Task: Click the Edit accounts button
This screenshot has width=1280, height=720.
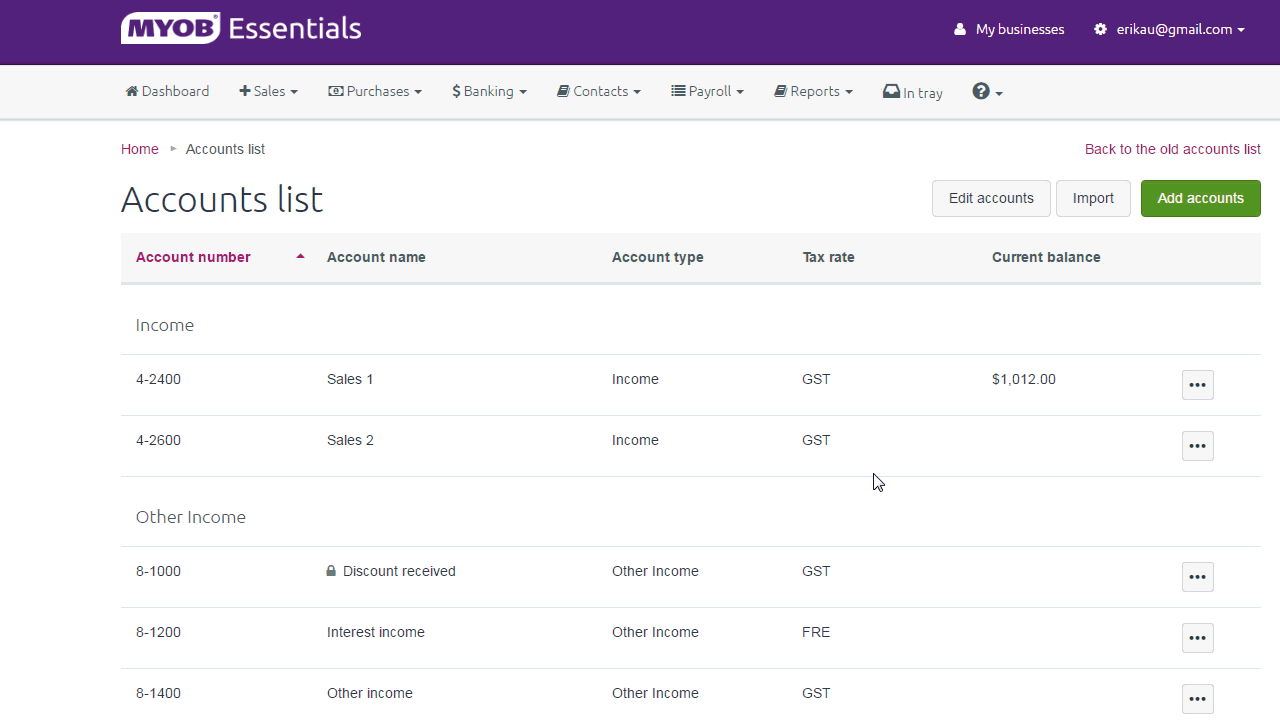Action: (x=990, y=198)
